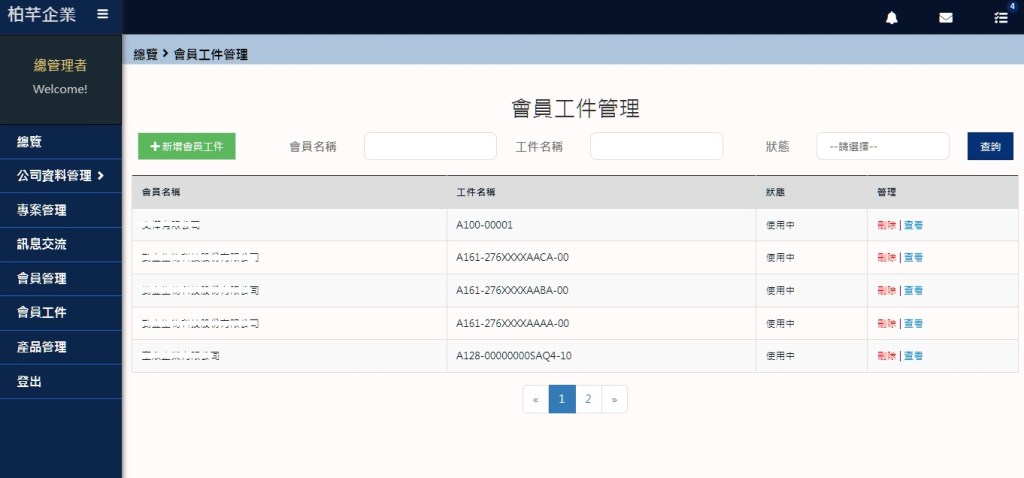Image resolution: width=1024 pixels, height=478 pixels.
Task: Go to next page arrow »
Action: point(614,399)
